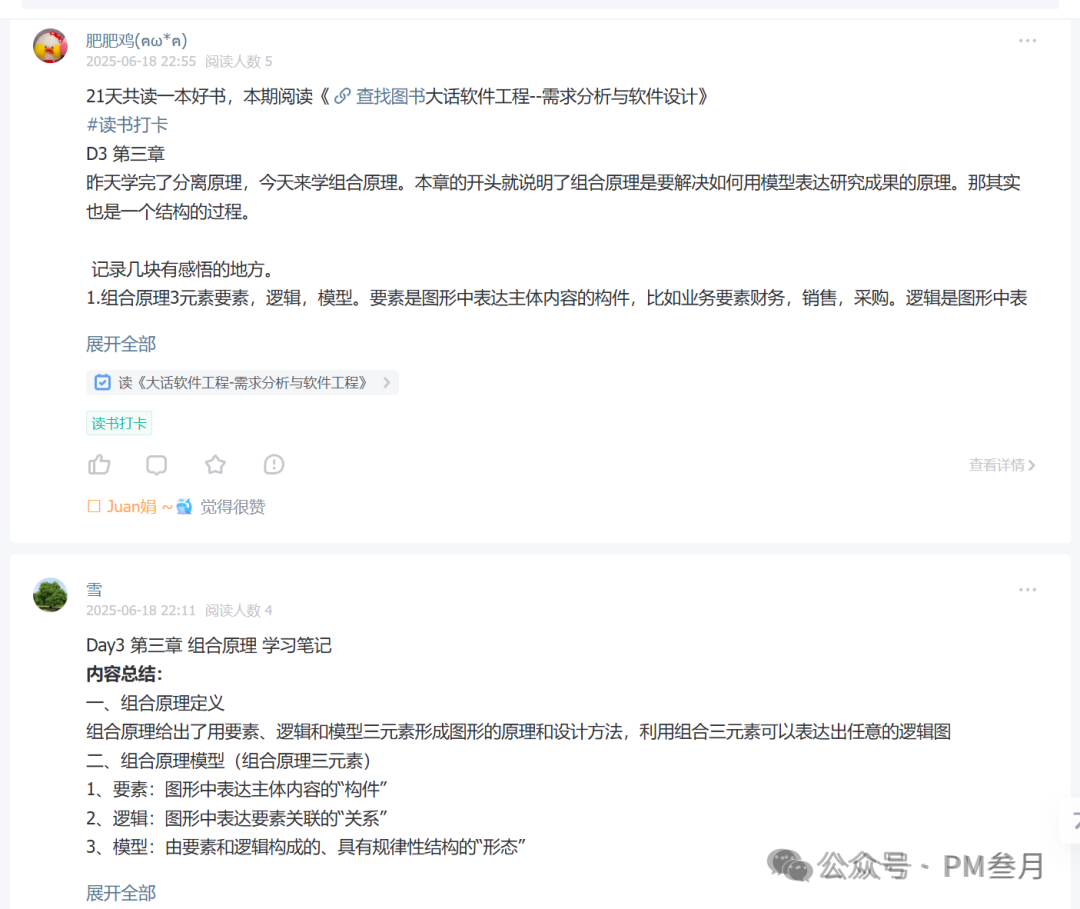Toggle like shown by Juan娟 觉得很赞
The width and height of the screenshot is (1080, 909).
click(x=232, y=506)
